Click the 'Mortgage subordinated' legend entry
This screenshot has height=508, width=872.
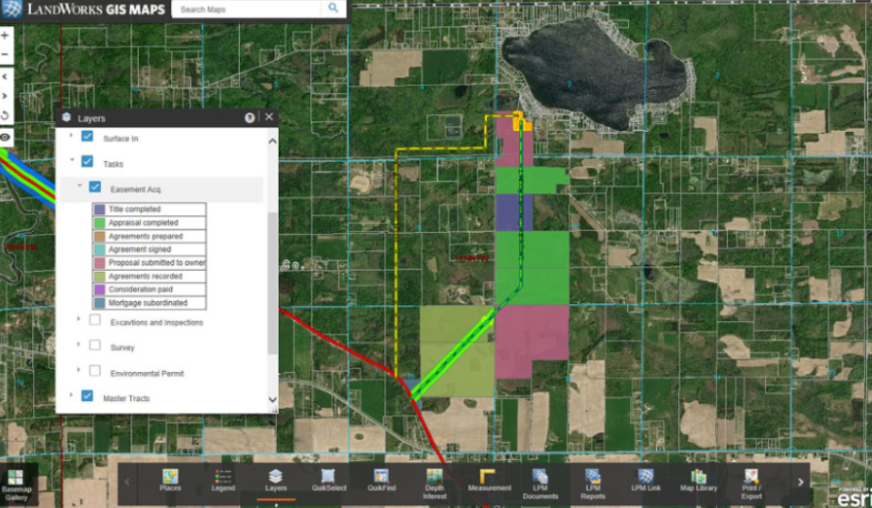(x=149, y=303)
